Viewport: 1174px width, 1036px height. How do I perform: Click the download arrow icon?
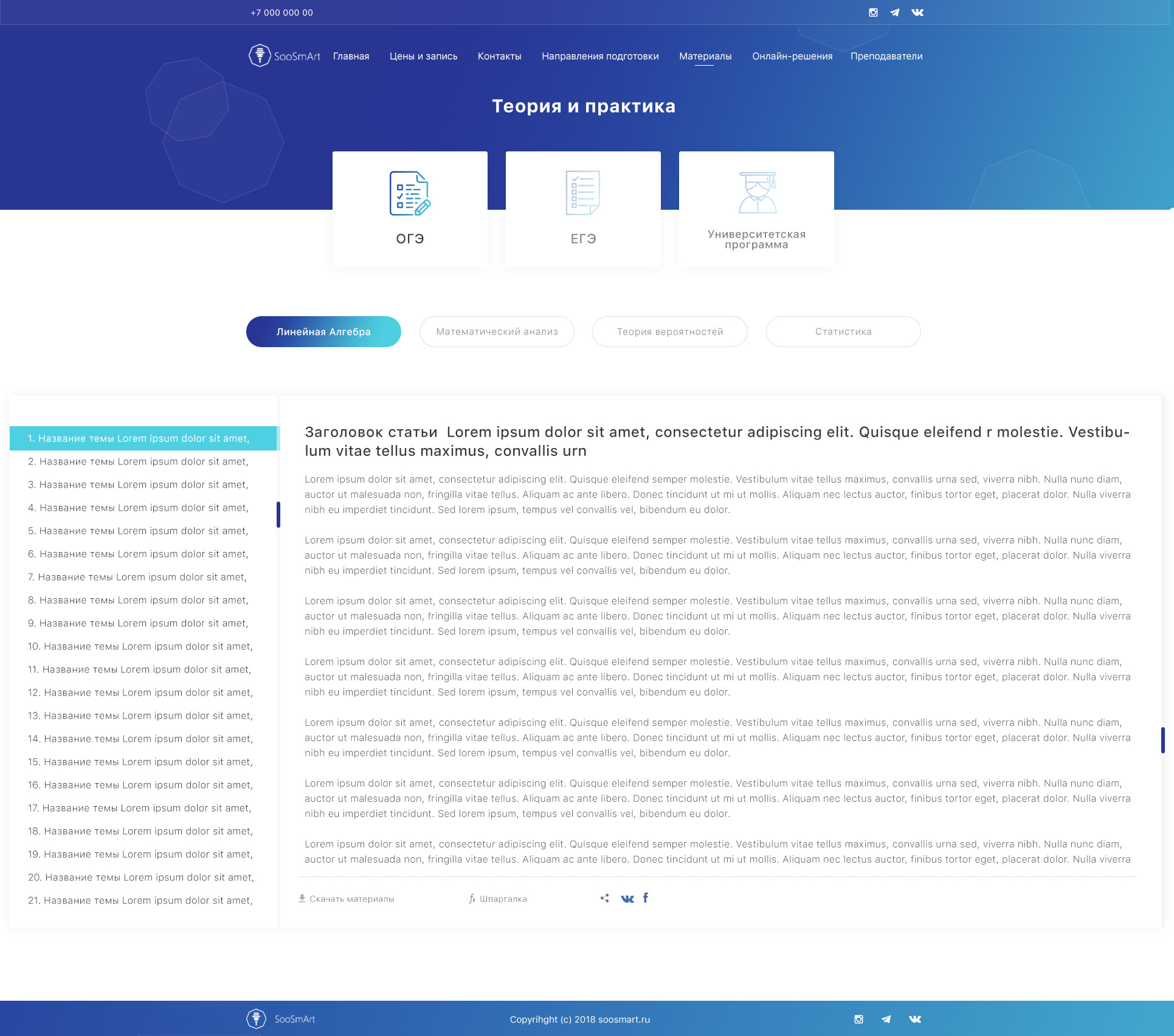pyautogui.click(x=302, y=898)
